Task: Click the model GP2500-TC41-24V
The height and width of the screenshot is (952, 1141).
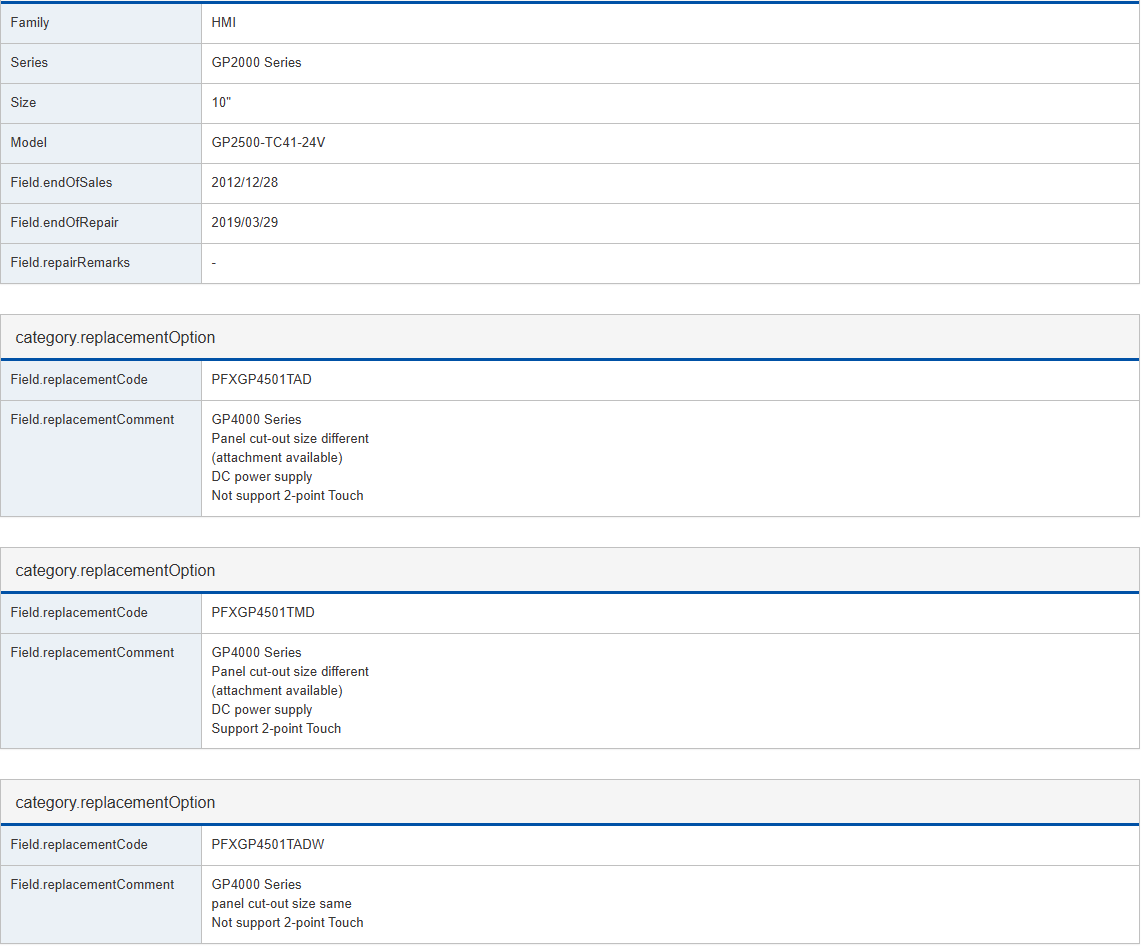Action: pyautogui.click(x=269, y=143)
